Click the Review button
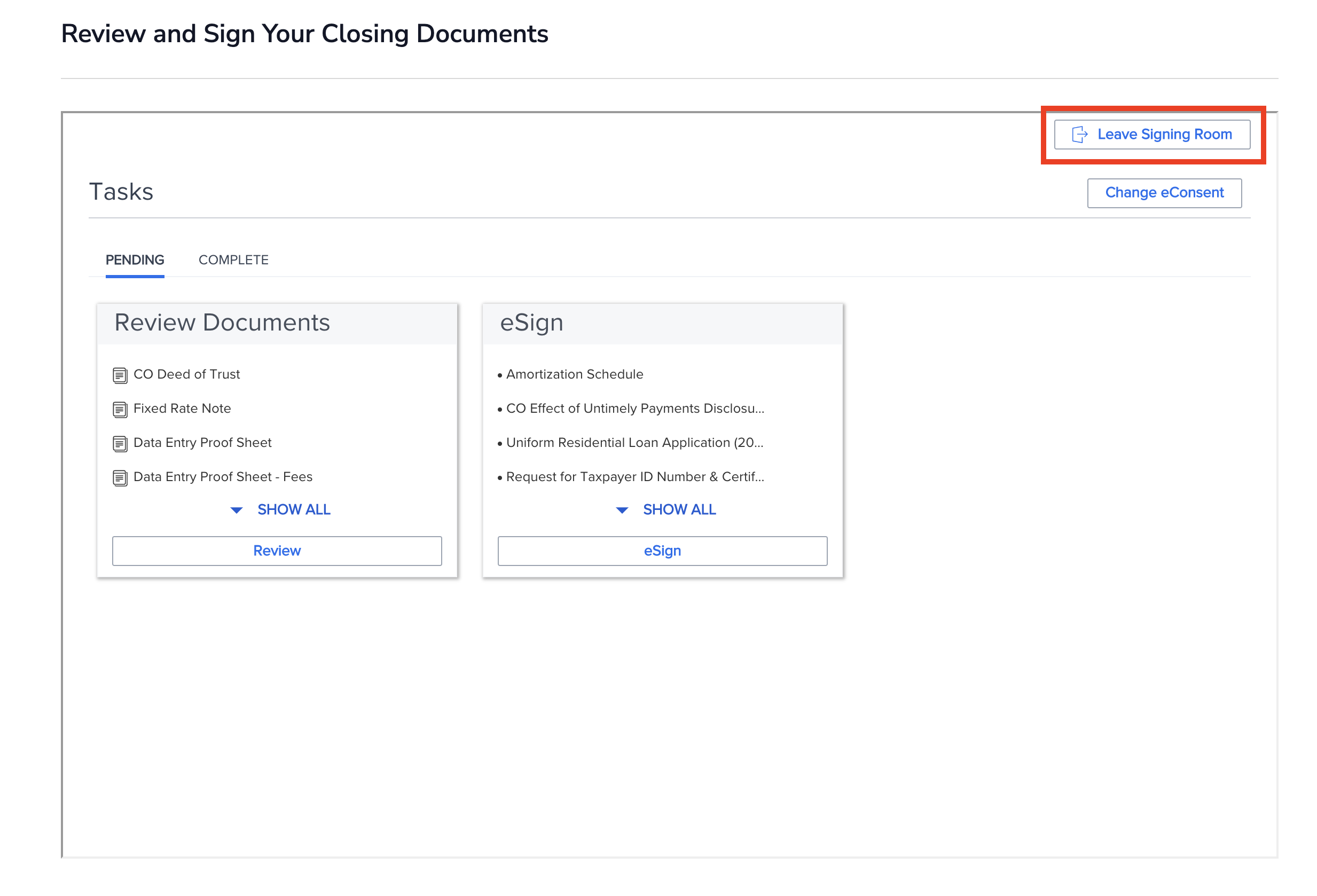1317x896 pixels. point(277,551)
